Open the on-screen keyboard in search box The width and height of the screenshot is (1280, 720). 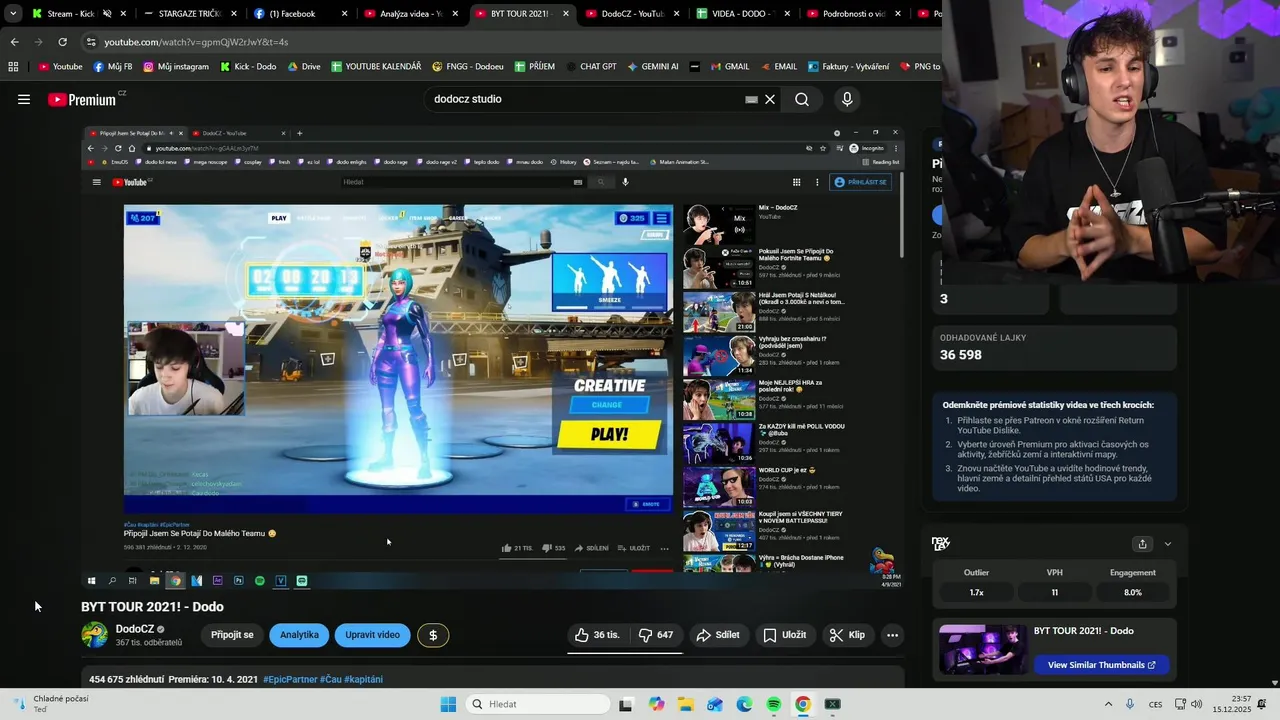point(752,99)
